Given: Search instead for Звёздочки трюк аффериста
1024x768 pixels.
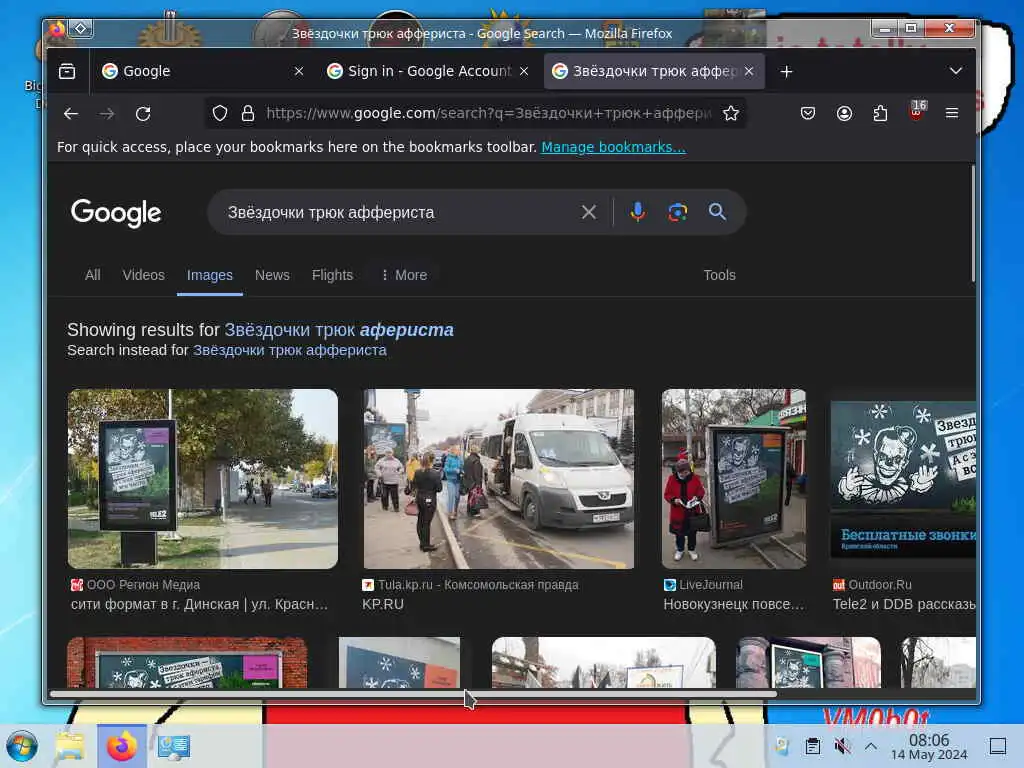Looking at the screenshot, I should [289, 351].
